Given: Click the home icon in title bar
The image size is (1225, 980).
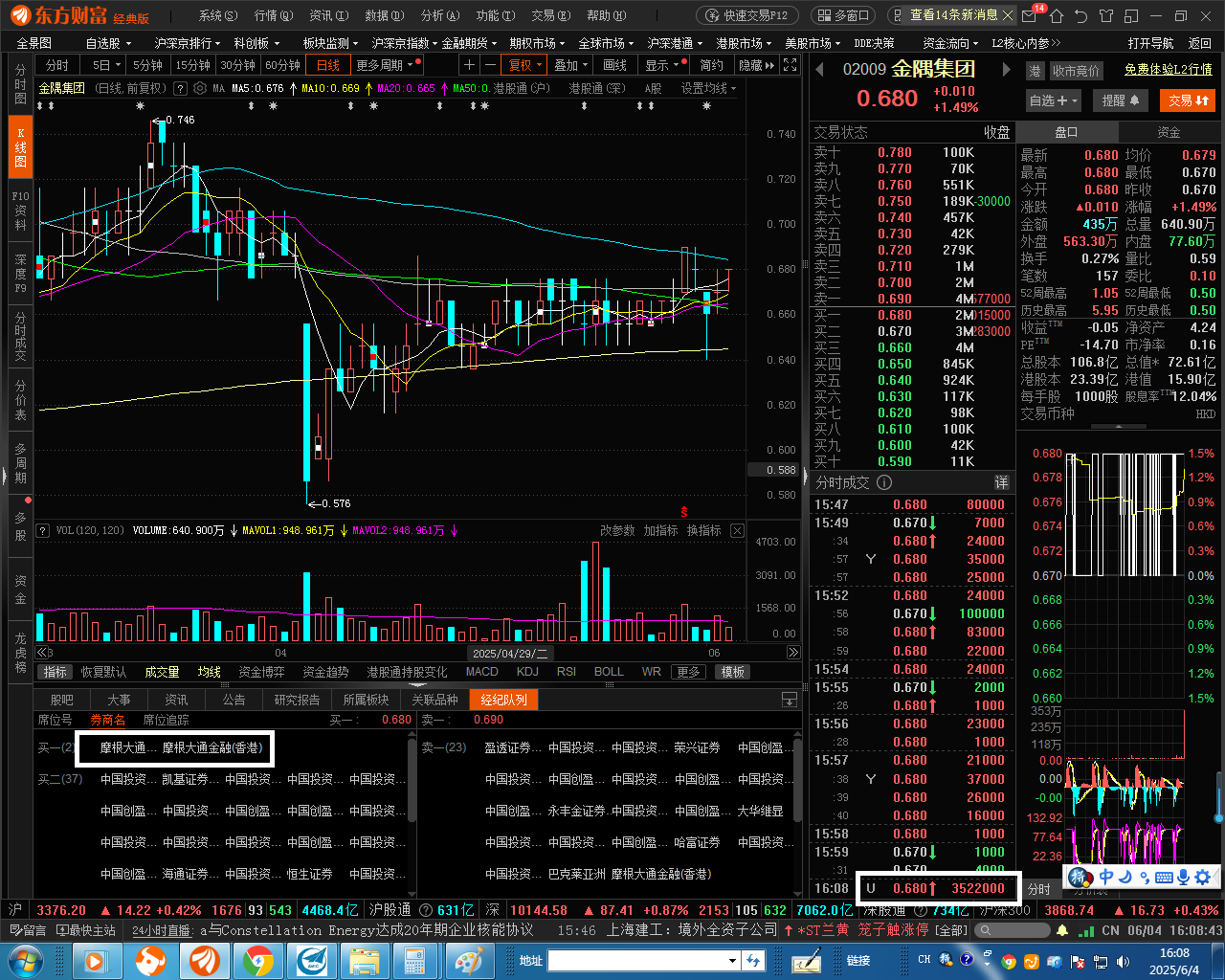Looking at the screenshot, I should [x=1056, y=15].
